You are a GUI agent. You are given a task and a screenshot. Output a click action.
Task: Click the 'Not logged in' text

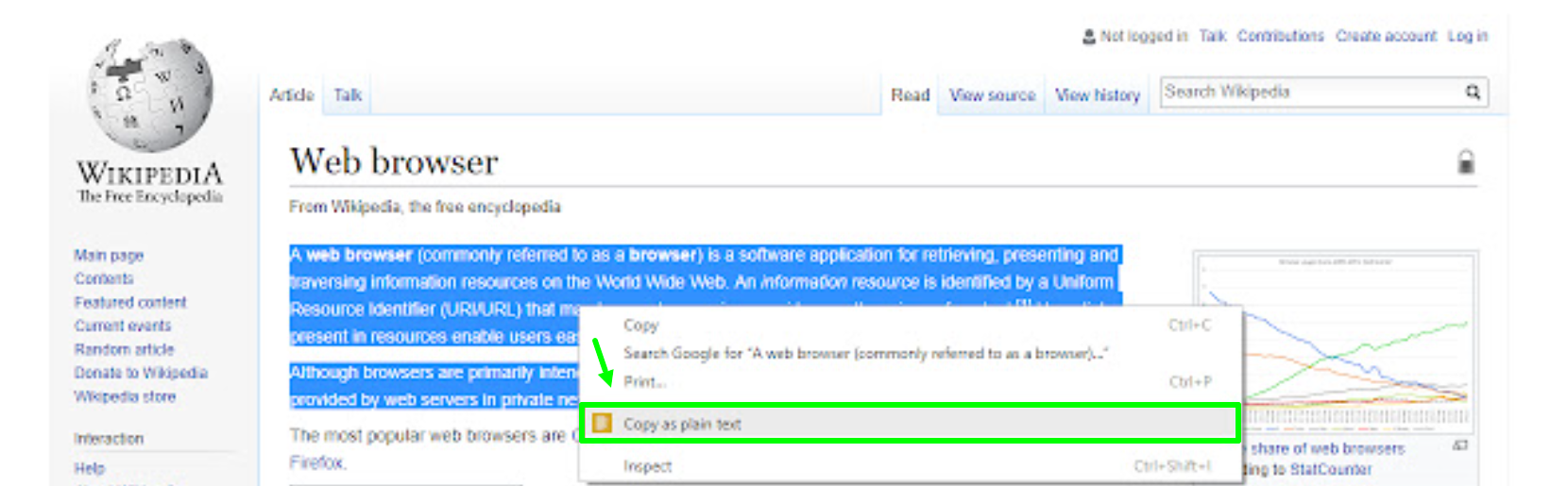coord(1144,36)
